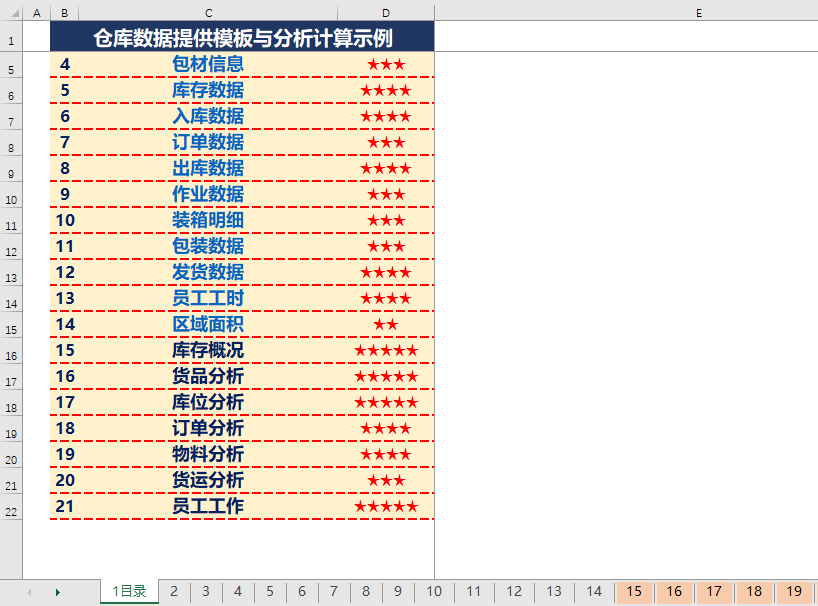Switch to sheet tab 4

pyautogui.click(x=238, y=591)
